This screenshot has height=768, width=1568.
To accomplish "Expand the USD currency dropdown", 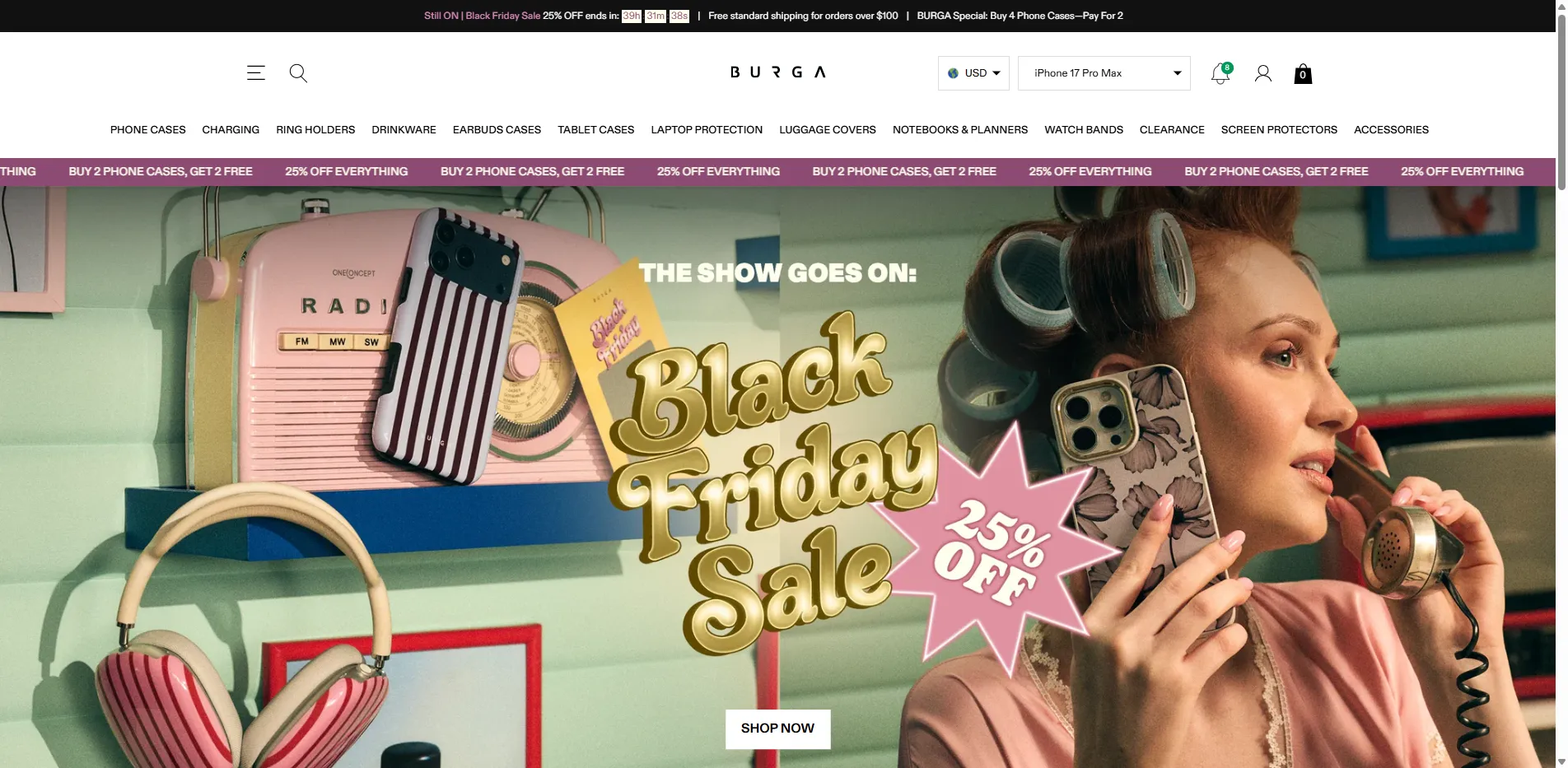I will point(973,73).
